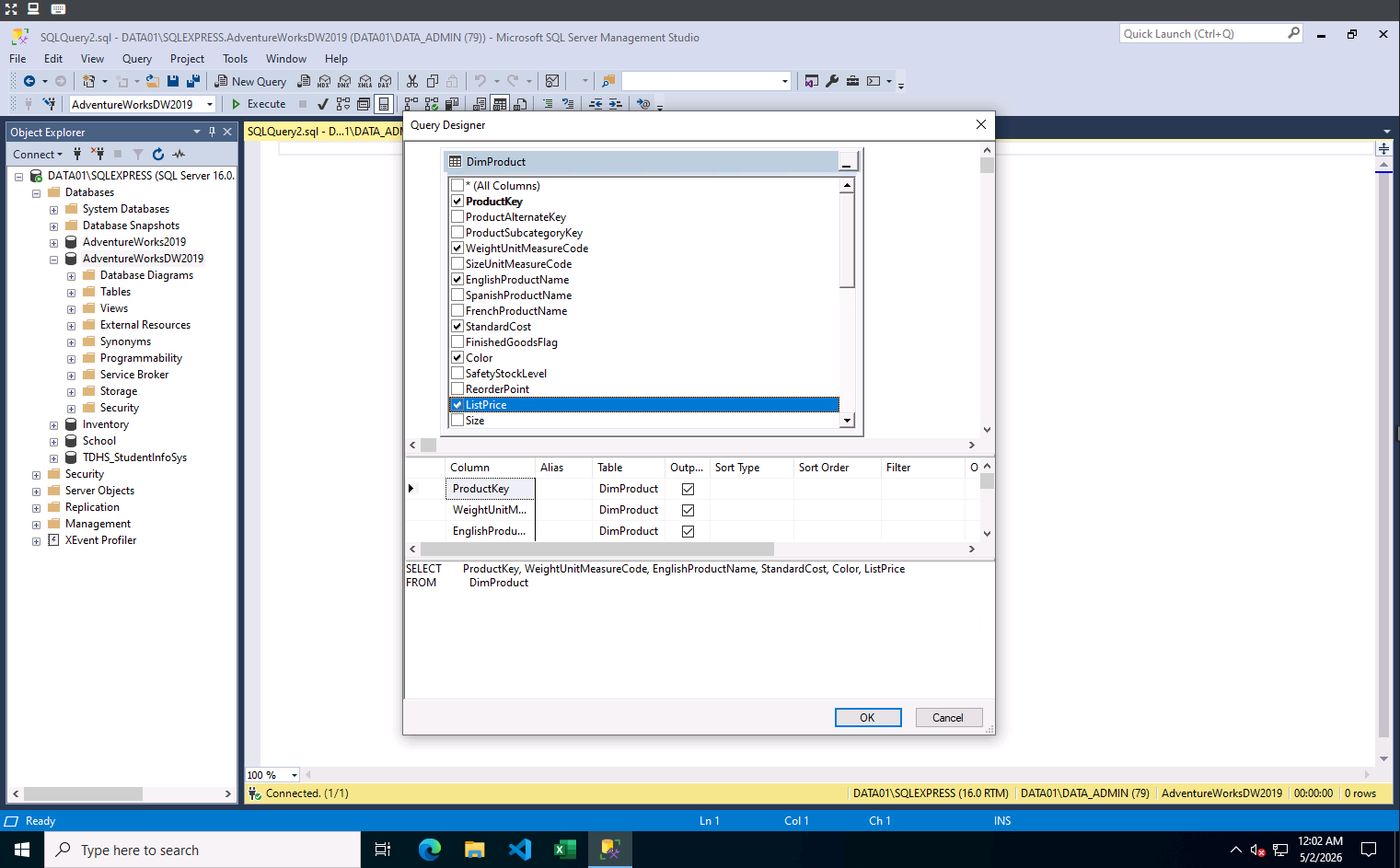Open the AdventureWorksDW2019 database dropdown

[210, 104]
